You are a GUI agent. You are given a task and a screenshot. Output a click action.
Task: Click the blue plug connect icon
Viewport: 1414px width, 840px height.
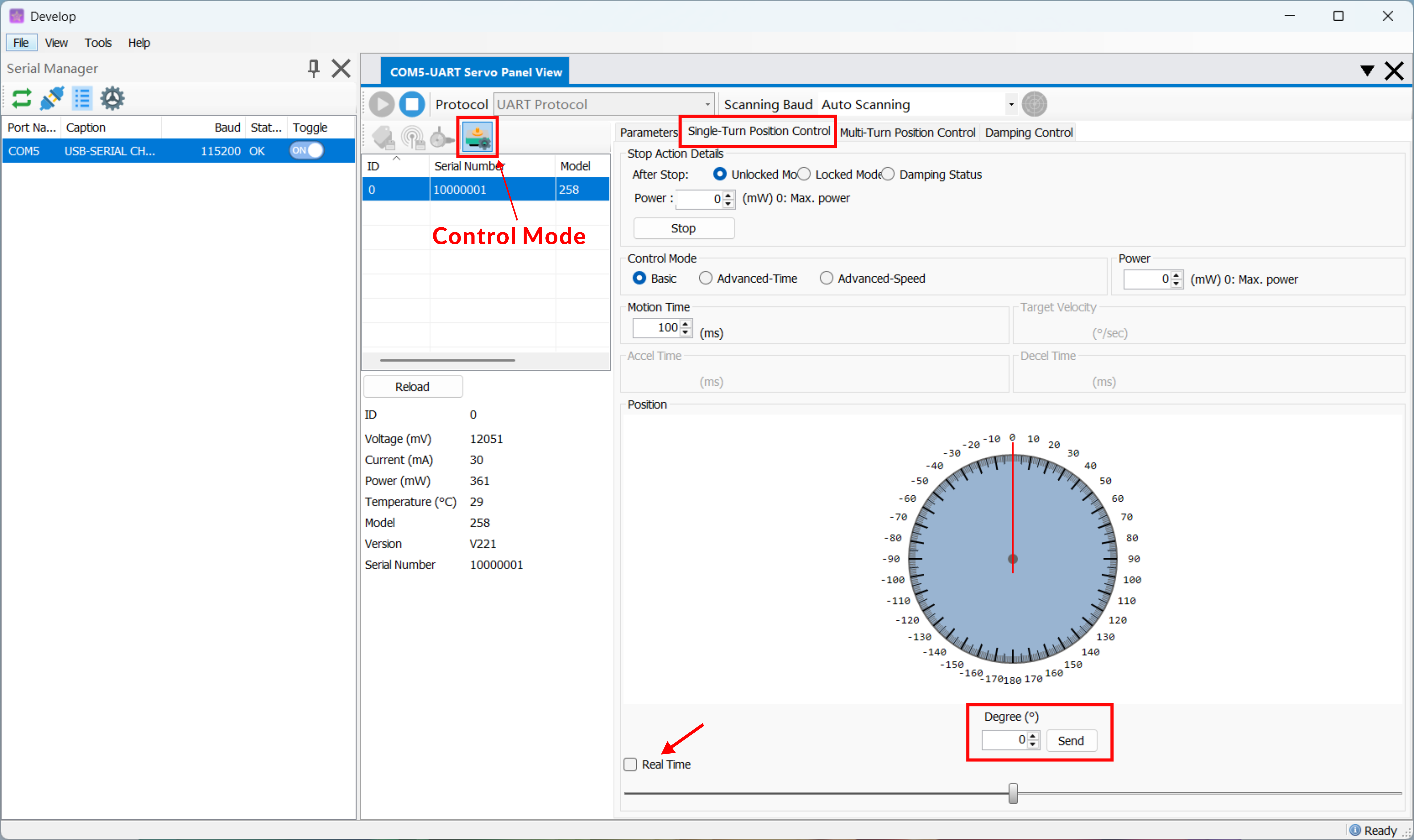tap(52, 98)
